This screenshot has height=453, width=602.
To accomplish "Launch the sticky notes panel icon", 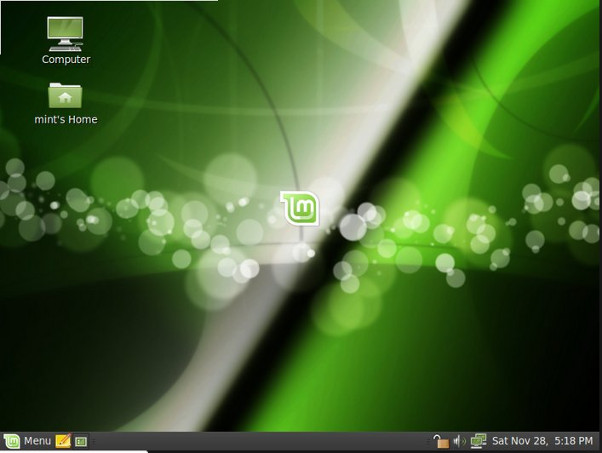I will 63,441.
